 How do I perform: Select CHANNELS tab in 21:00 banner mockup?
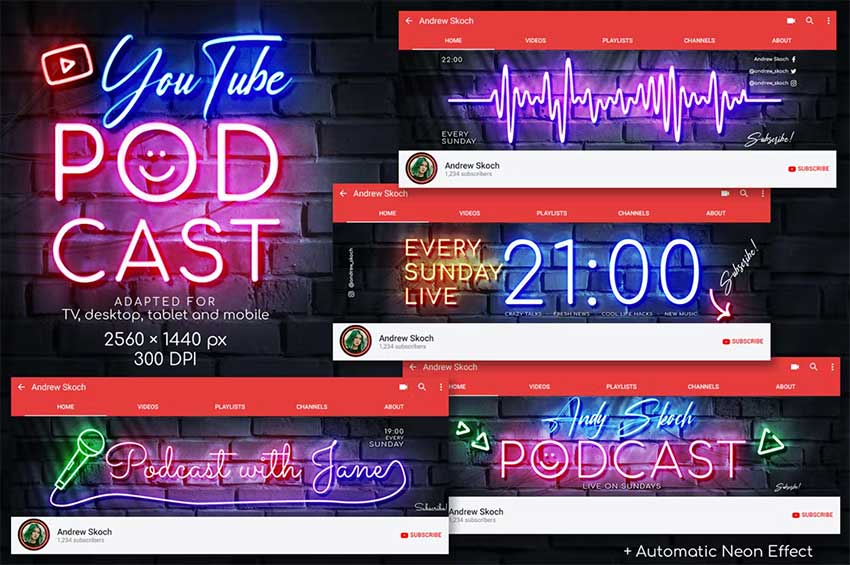(634, 213)
